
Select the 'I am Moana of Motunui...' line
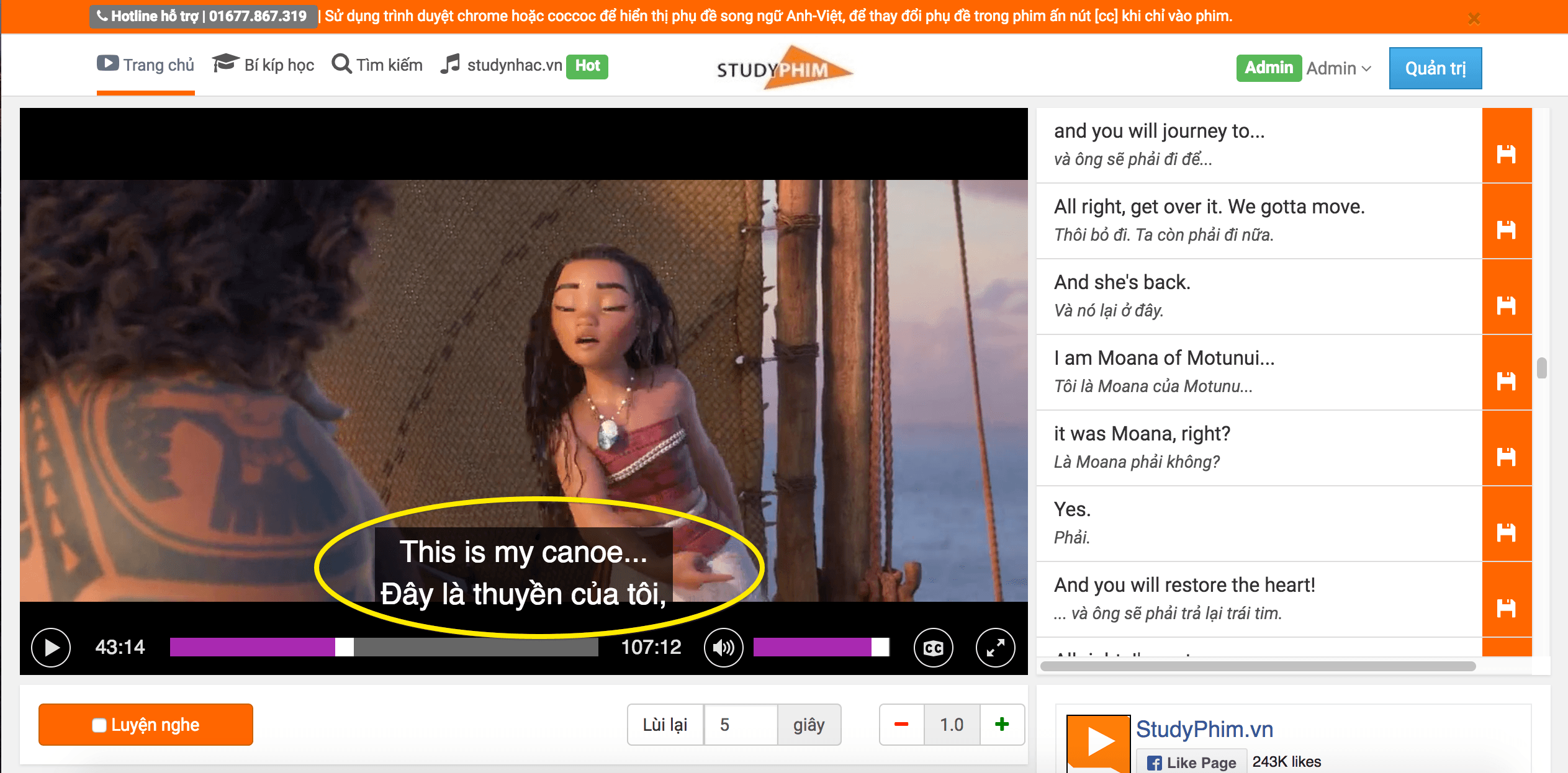click(x=1259, y=373)
